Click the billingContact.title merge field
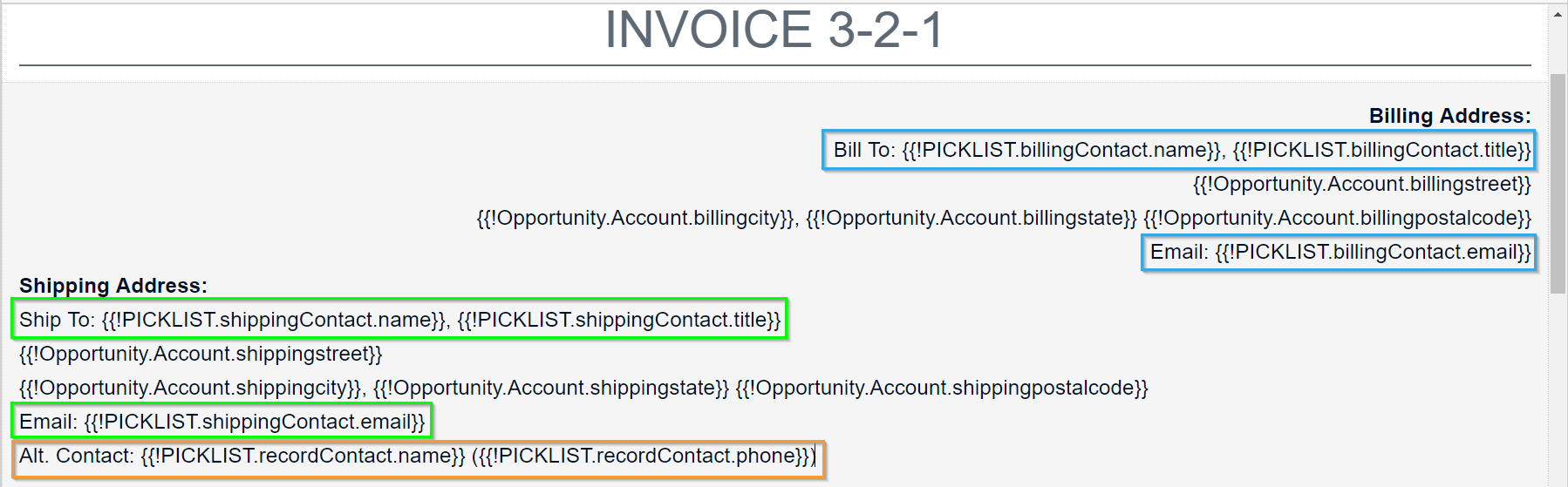This screenshot has width=1568, height=487. (x=1381, y=150)
